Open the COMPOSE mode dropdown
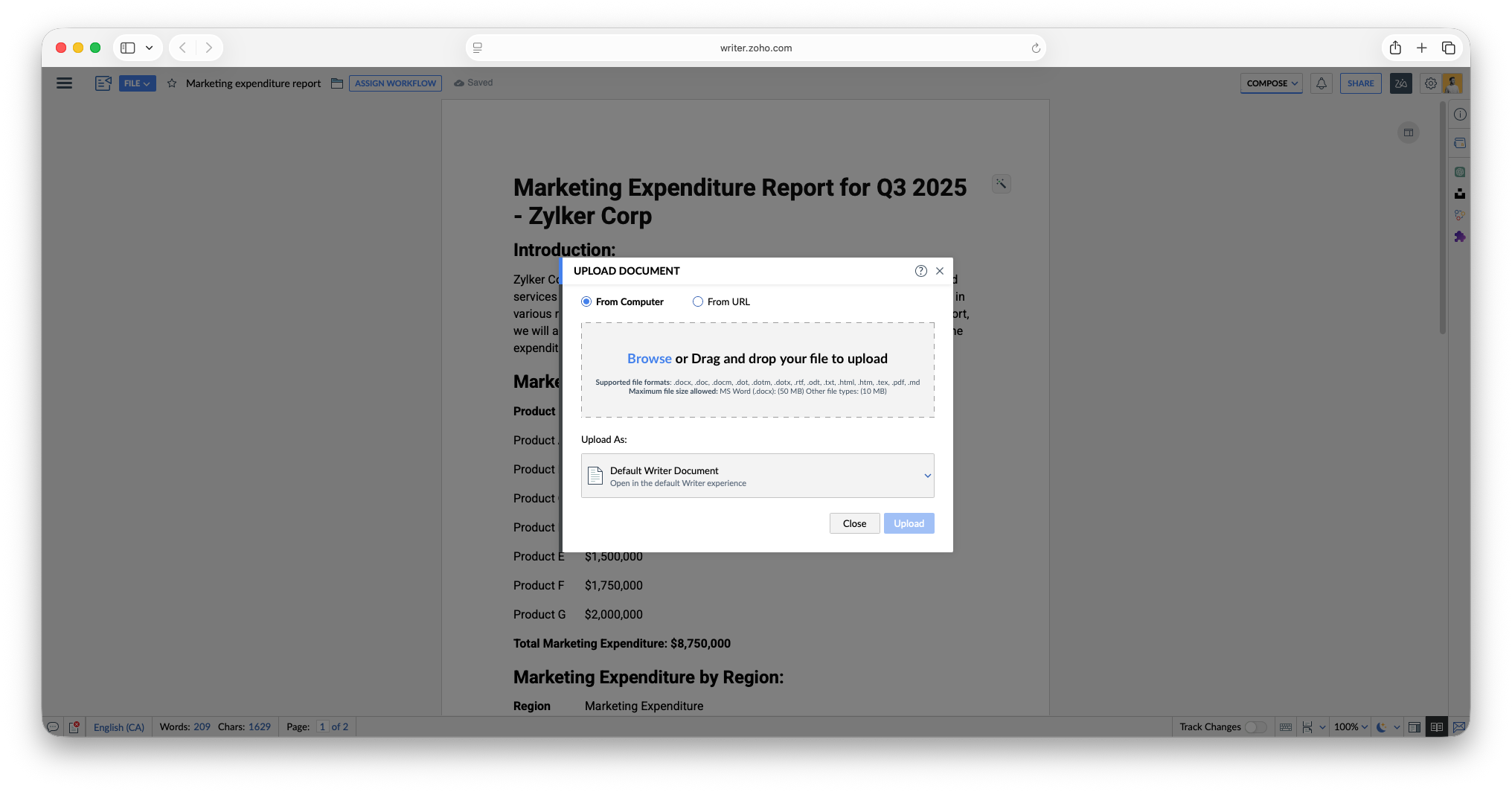The width and height of the screenshot is (1512, 792). point(1271,83)
